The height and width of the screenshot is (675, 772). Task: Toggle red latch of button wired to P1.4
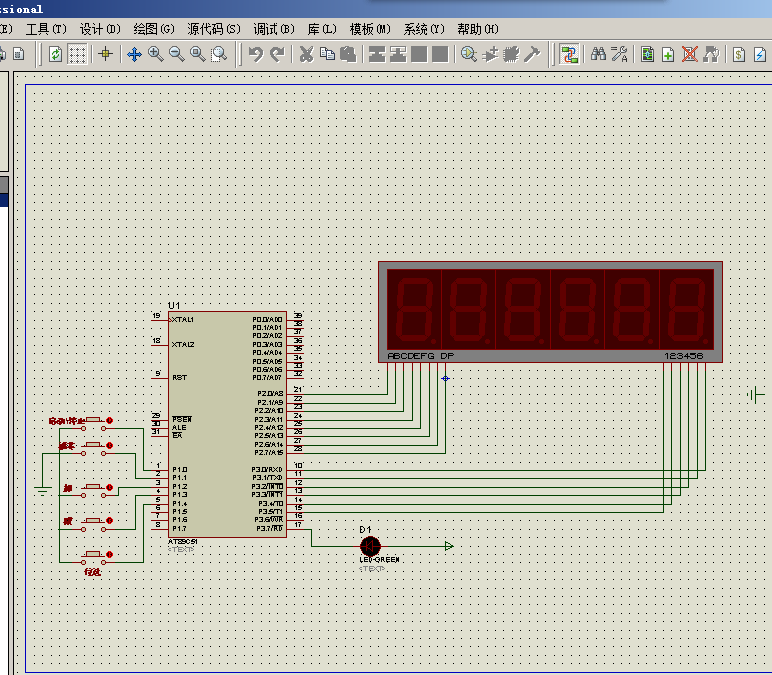tap(109, 554)
